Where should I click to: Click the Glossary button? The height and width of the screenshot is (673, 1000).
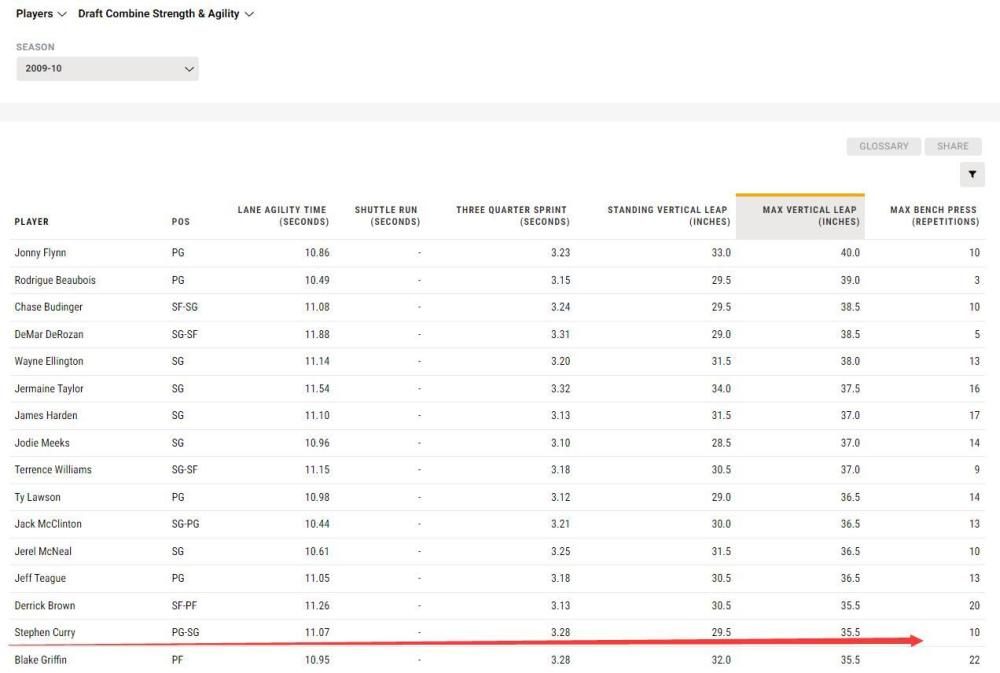884,146
